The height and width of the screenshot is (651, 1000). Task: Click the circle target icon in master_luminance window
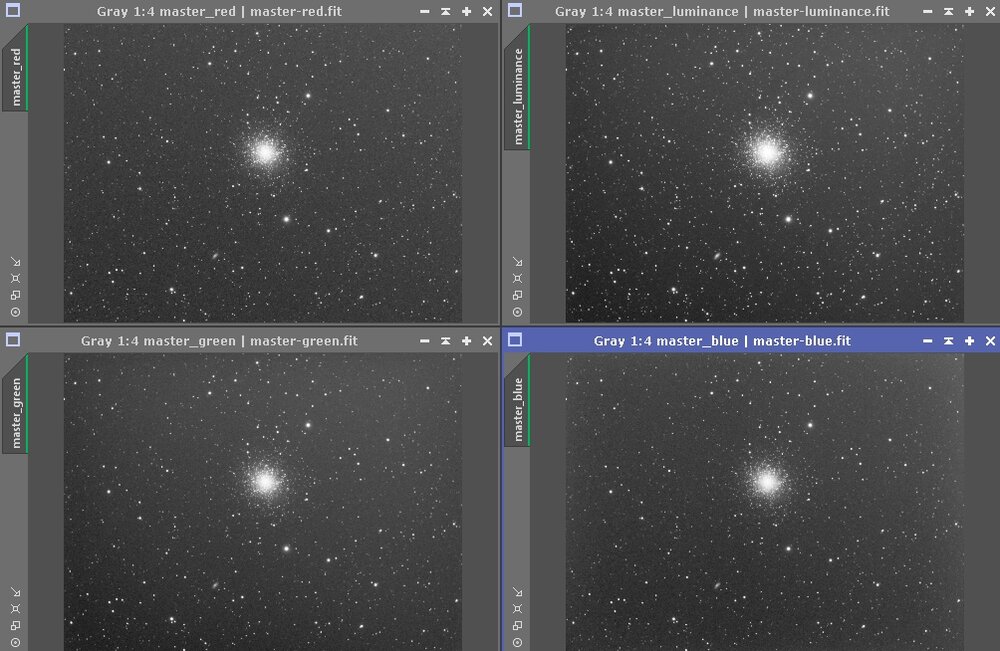tap(517, 312)
